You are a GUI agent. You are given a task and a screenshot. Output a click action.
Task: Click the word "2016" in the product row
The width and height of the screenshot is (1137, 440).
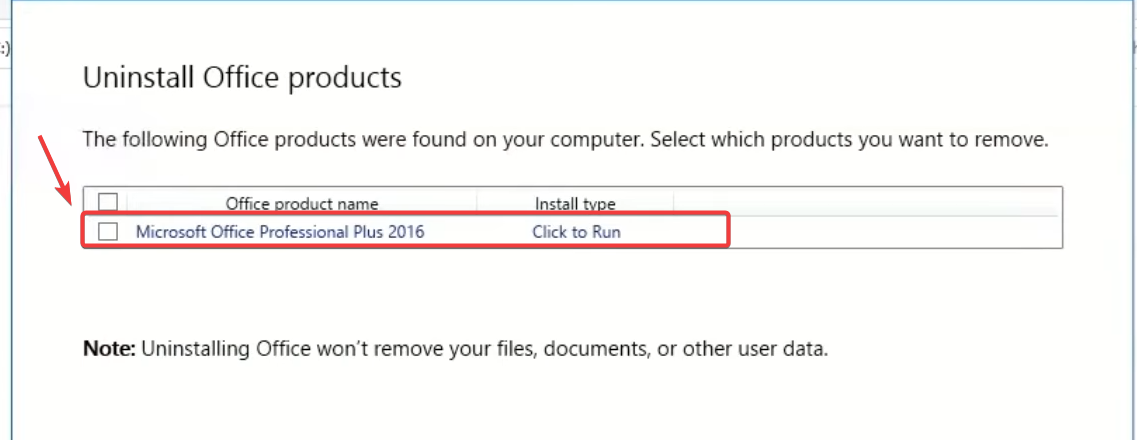click(x=404, y=232)
